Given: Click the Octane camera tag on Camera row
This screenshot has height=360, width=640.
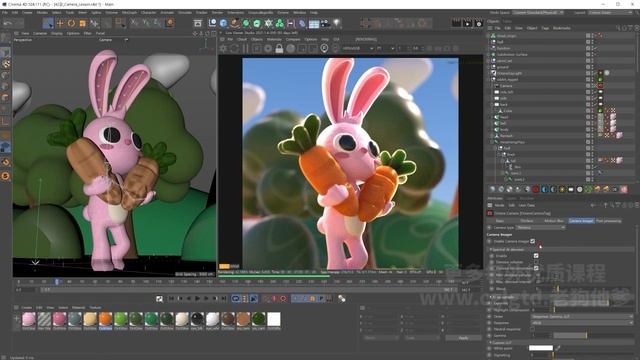Looking at the screenshot, I should click(x=600, y=86).
